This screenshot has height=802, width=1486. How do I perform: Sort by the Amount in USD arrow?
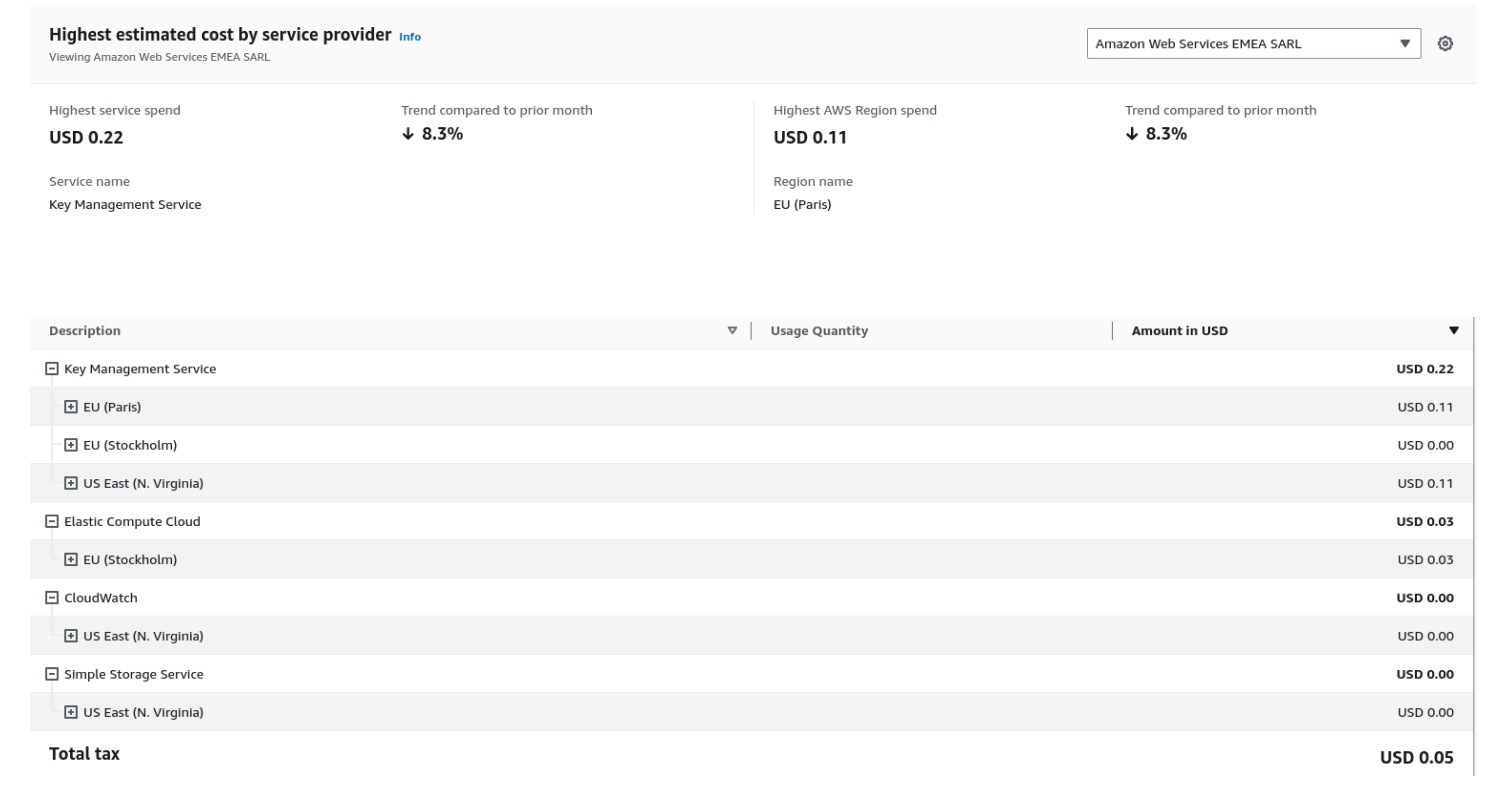1454,331
